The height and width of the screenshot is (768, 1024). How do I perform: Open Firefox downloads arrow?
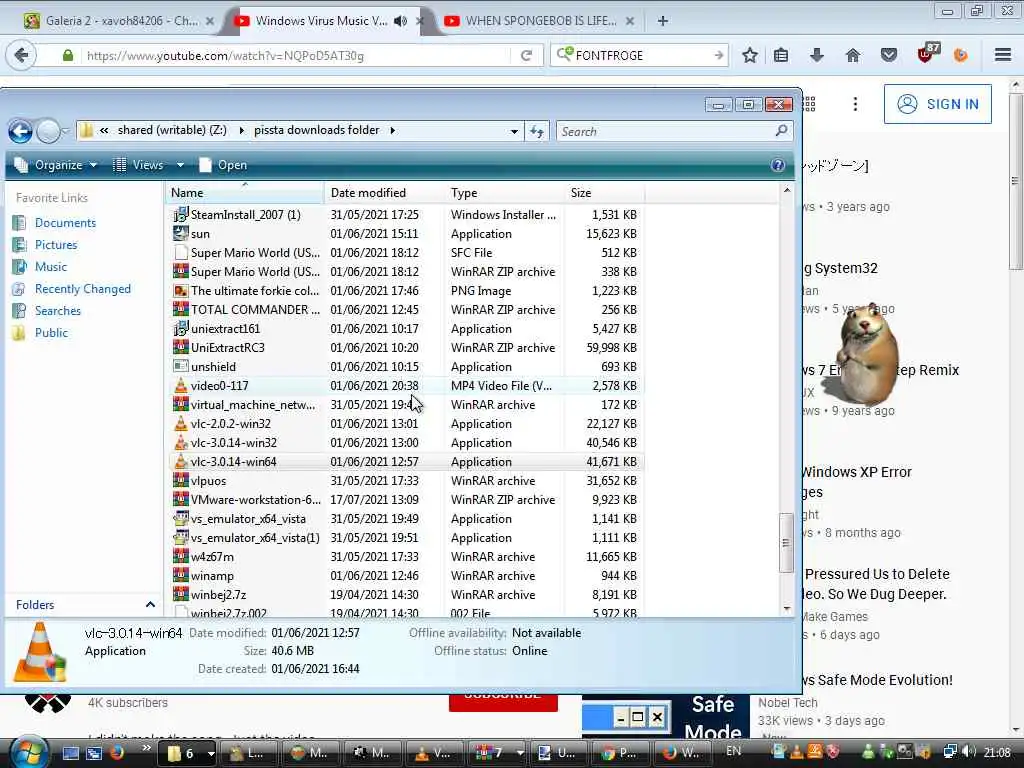click(x=816, y=56)
